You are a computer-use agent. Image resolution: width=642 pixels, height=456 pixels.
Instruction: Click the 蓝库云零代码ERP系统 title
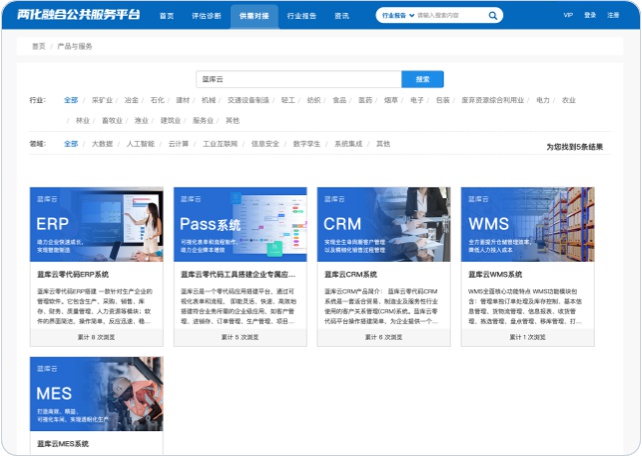73,274
